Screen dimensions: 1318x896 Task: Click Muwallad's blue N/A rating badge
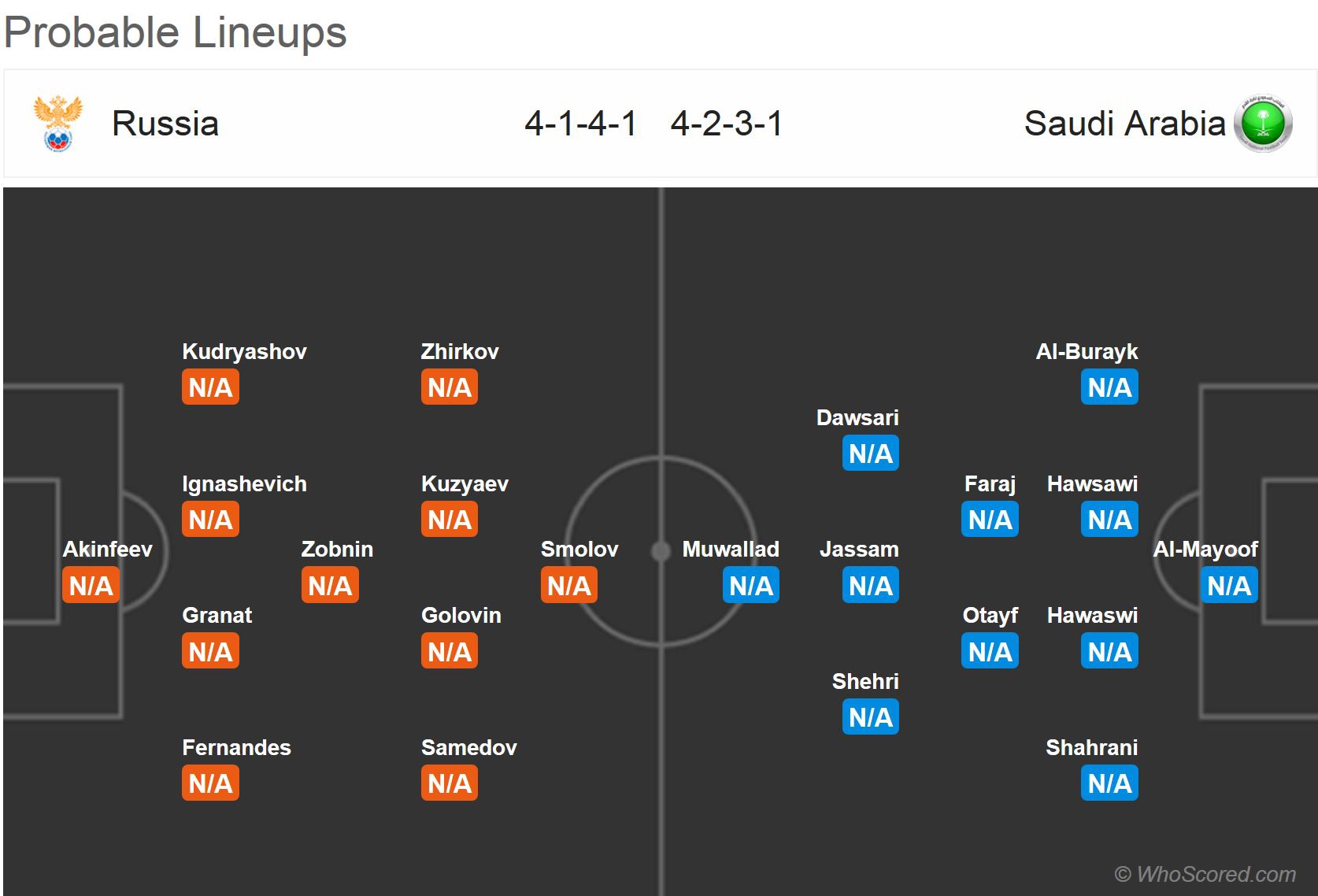pos(750,586)
